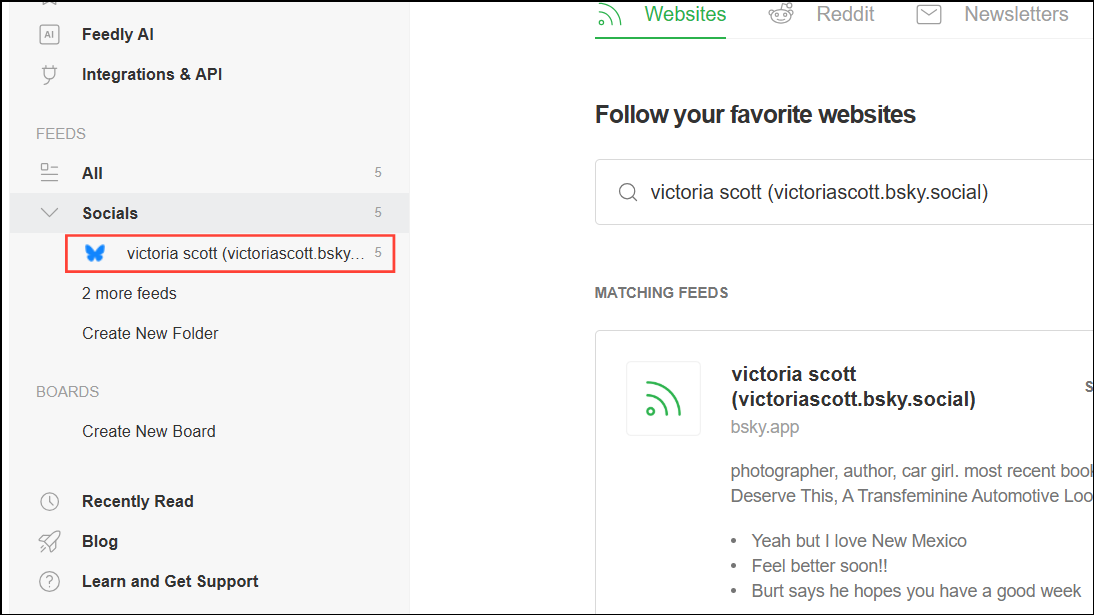This screenshot has width=1094, height=615.
Task: Switch to the Reddit tab
Action: click(845, 14)
